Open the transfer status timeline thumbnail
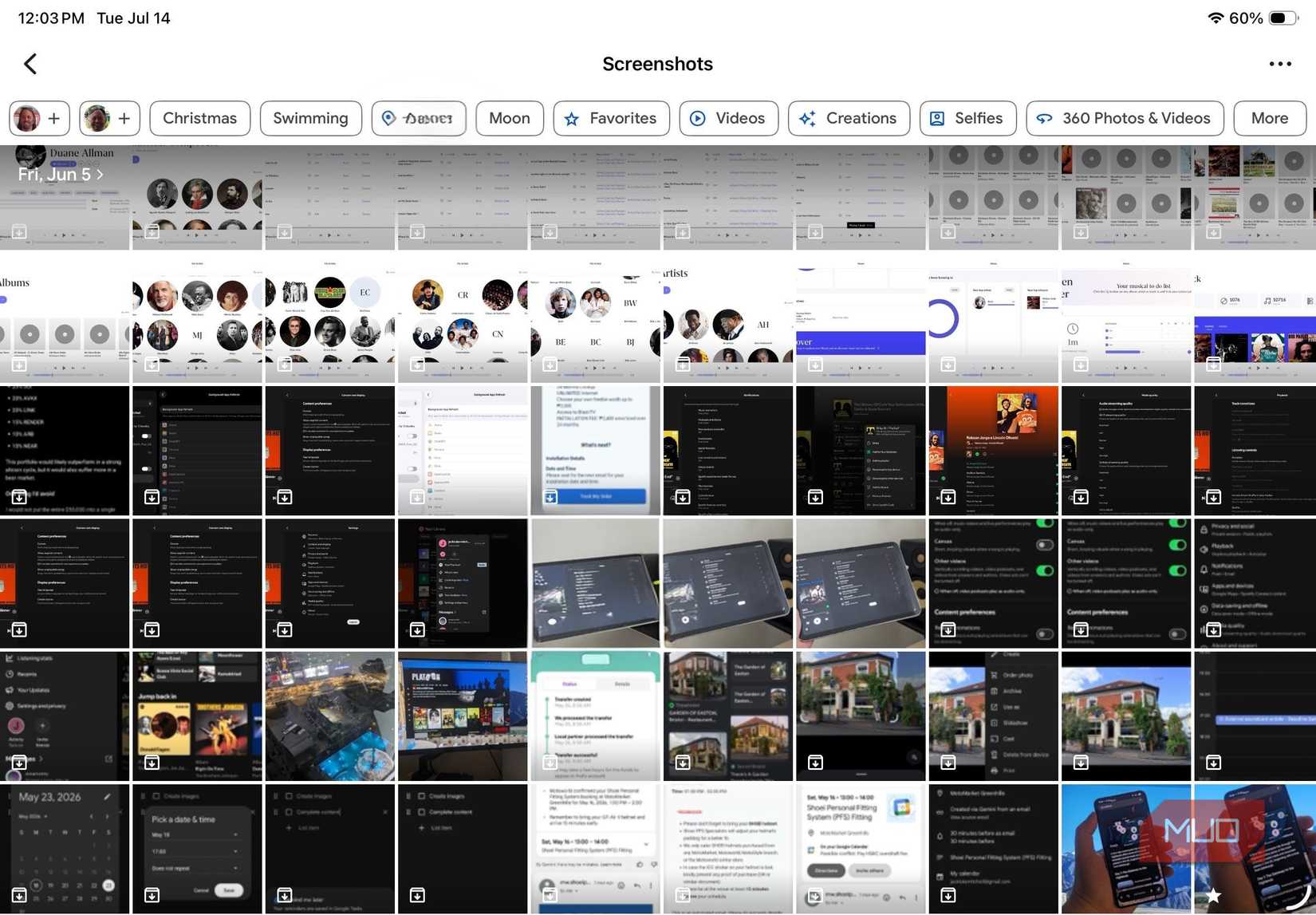1316x915 pixels. 595,716
